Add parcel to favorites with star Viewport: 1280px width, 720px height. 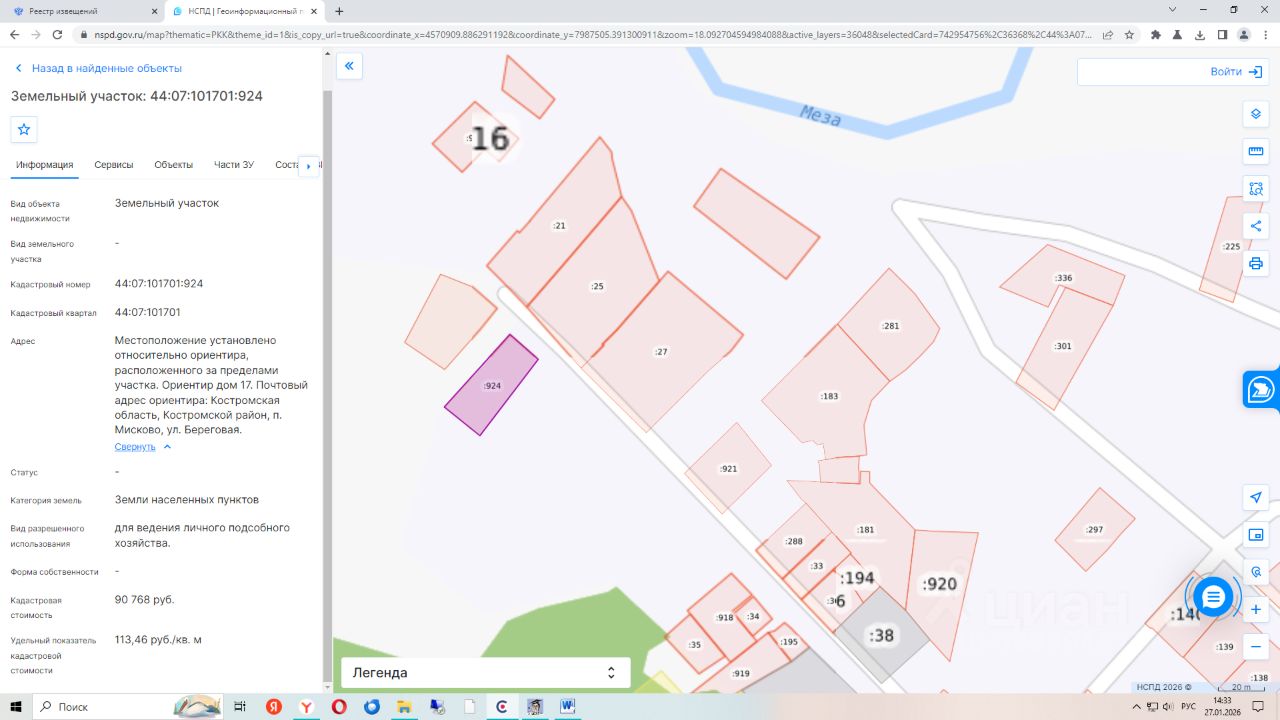coord(24,129)
